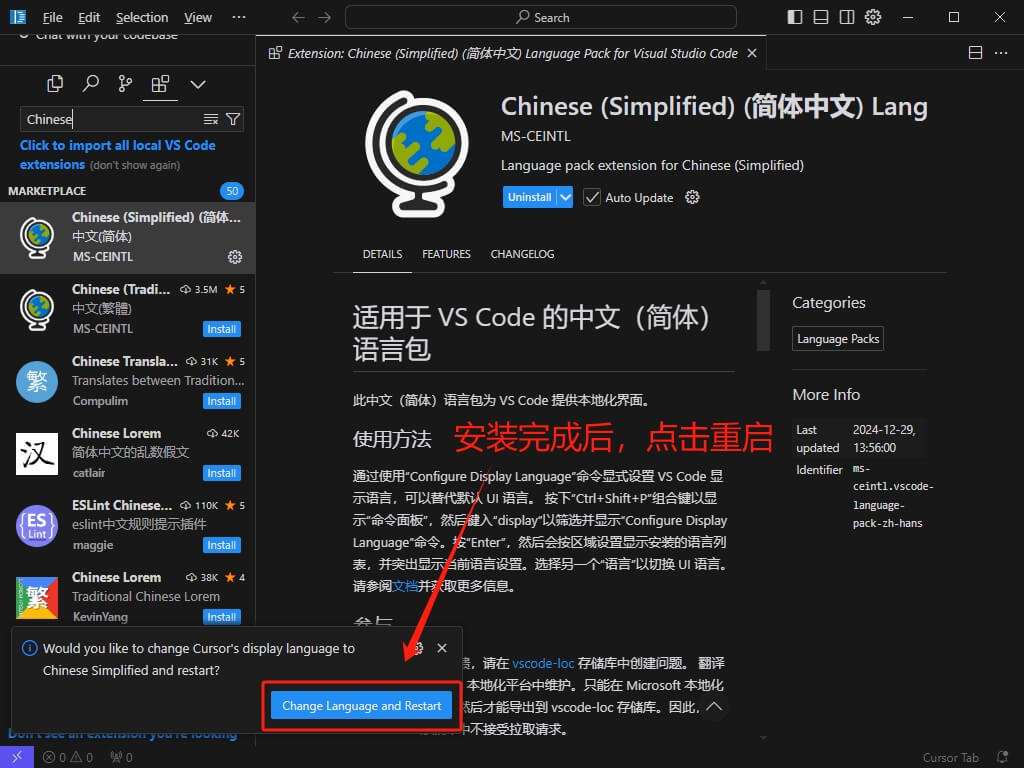This screenshot has height=768, width=1024.
Task: Open the 文档 documentation link
Action: click(405, 586)
